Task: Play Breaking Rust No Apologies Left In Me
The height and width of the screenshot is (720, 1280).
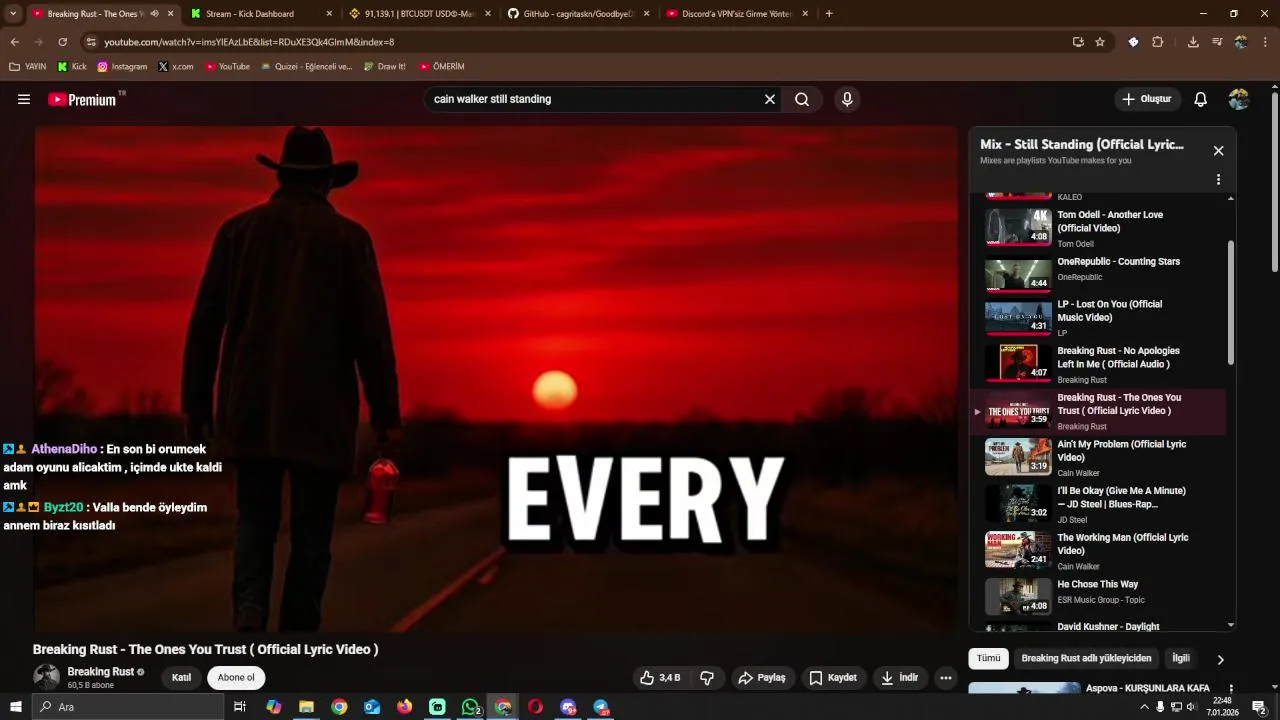Action: pos(1097,364)
